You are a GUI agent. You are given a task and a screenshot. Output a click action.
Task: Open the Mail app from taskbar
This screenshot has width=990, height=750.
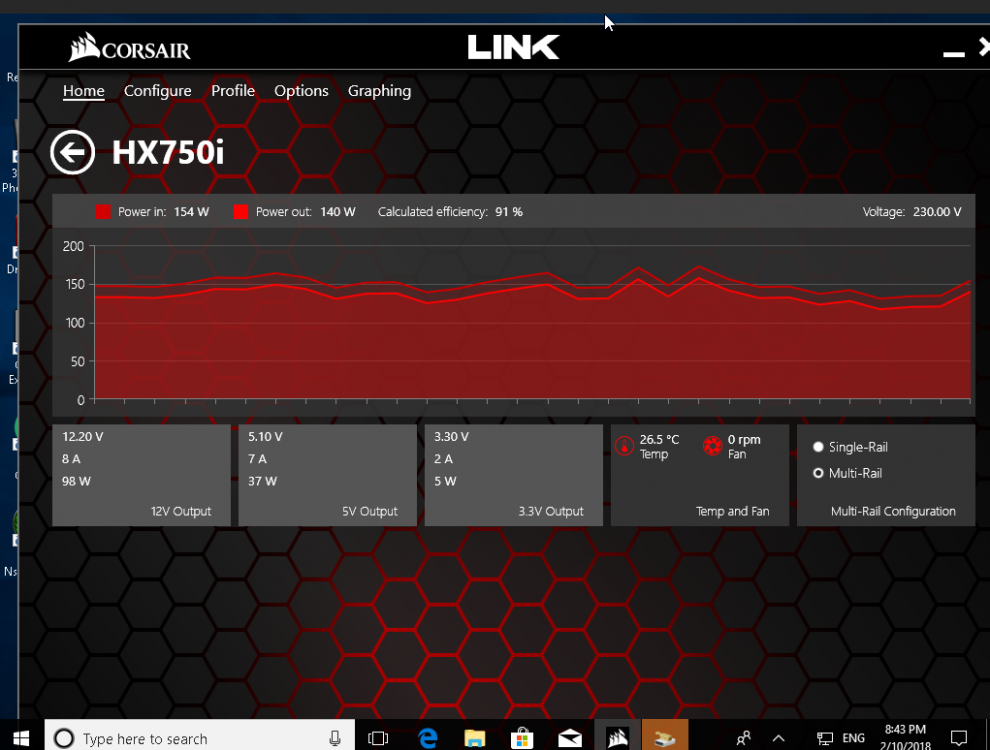[x=570, y=738]
